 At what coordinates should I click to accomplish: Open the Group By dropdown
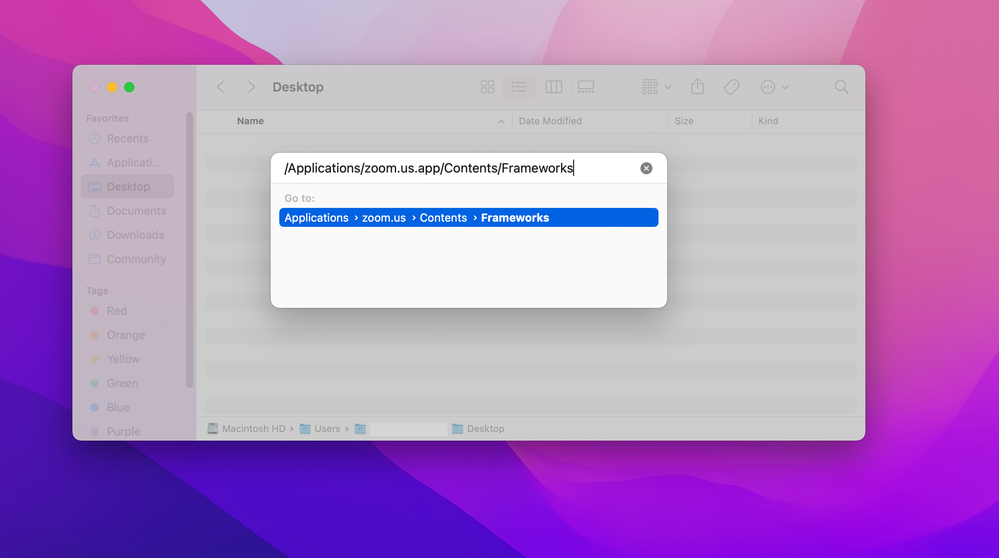coord(656,87)
